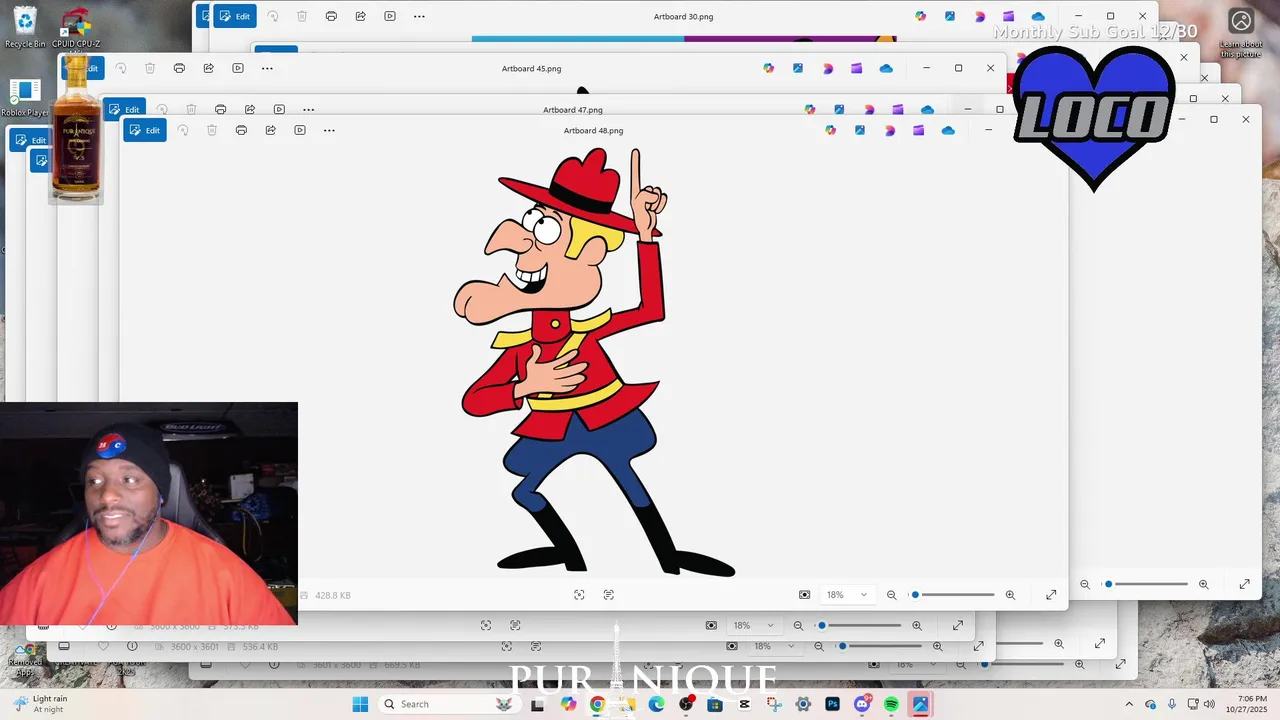
Task: Open See more menu in Artboard 45 window
Action: tap(267, 68)
